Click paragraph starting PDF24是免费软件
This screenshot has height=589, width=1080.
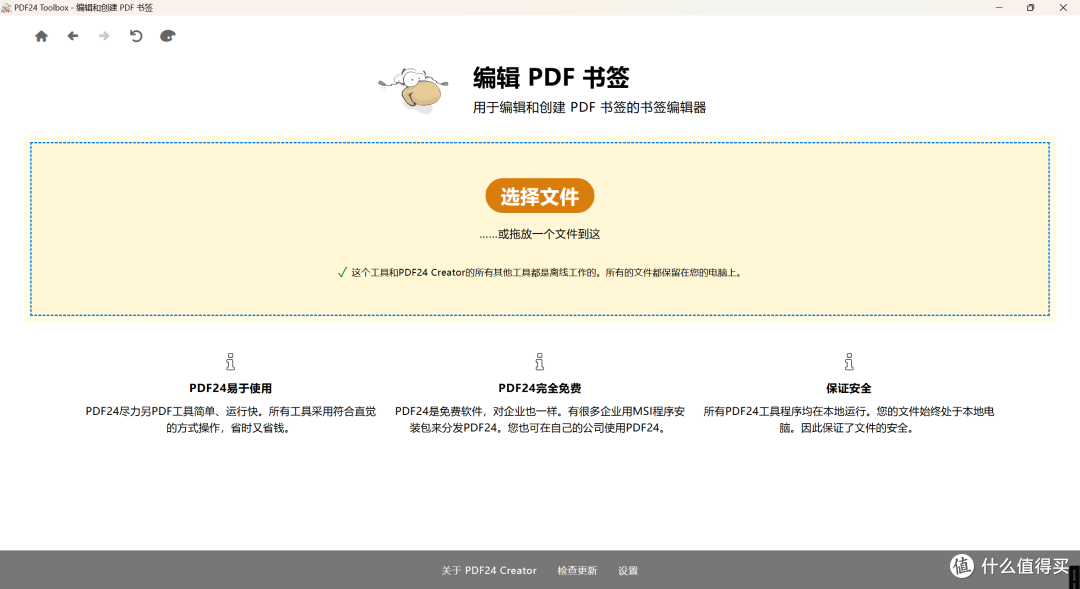point(540,420)
